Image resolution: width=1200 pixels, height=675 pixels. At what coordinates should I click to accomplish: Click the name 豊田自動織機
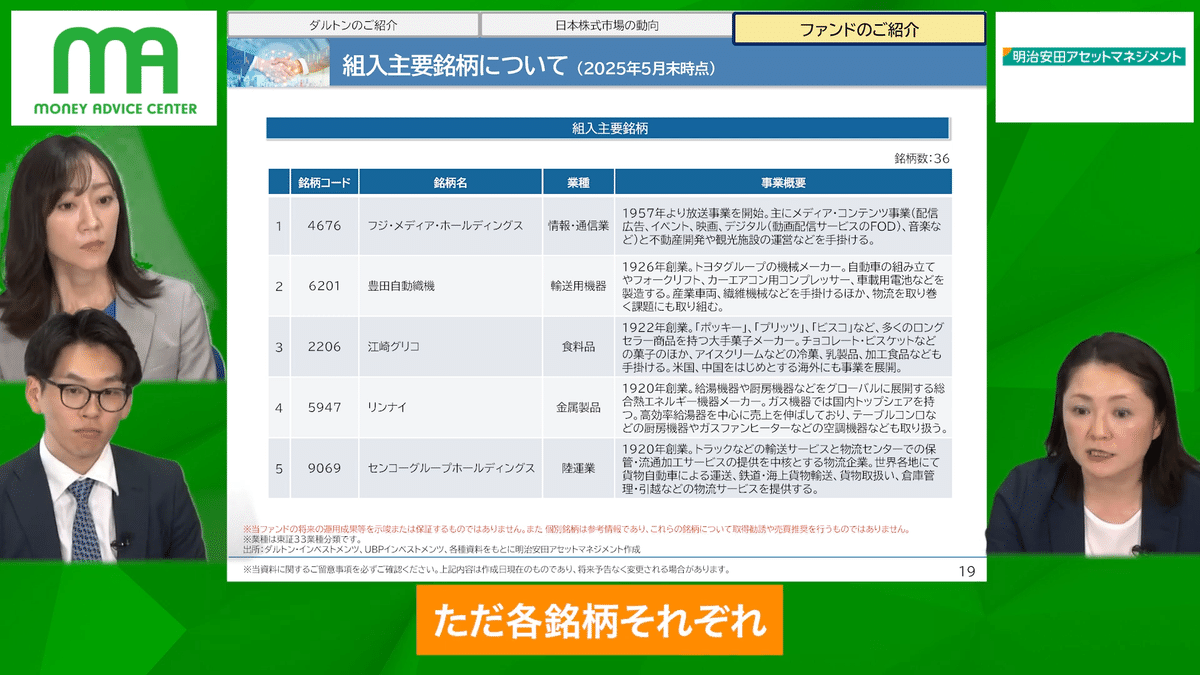pyautogui.click(x=401, y=286)
